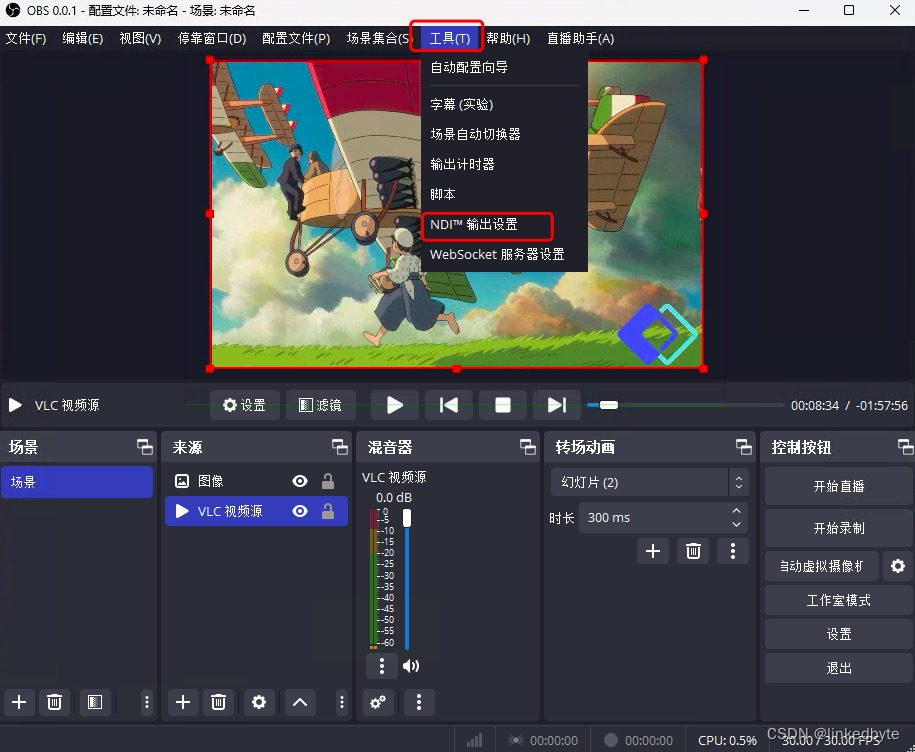915x752 pixels.
Task: Click the media seek slider handle
Action: [x=609, y=405]
